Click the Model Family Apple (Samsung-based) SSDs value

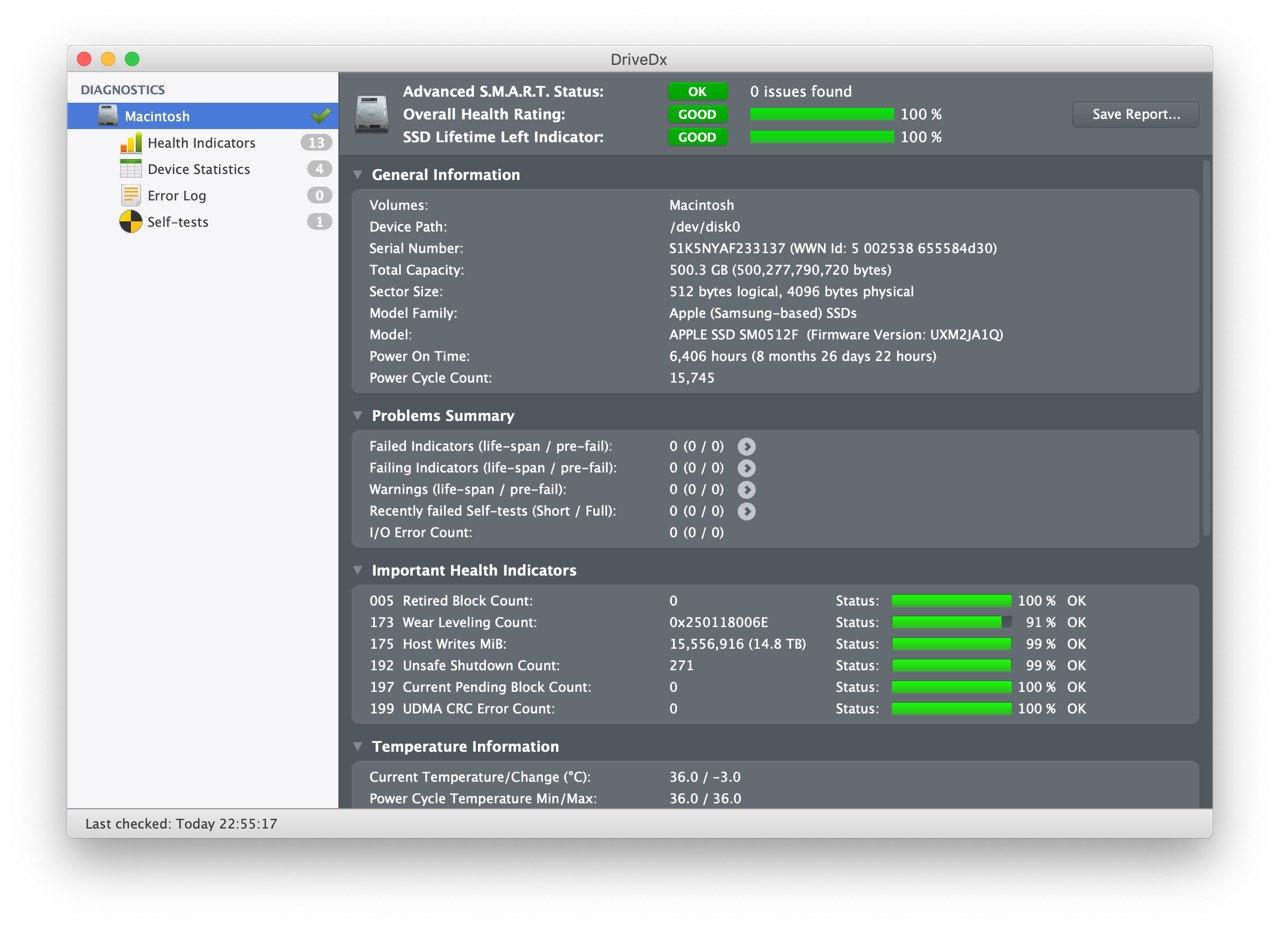(763, 313)
